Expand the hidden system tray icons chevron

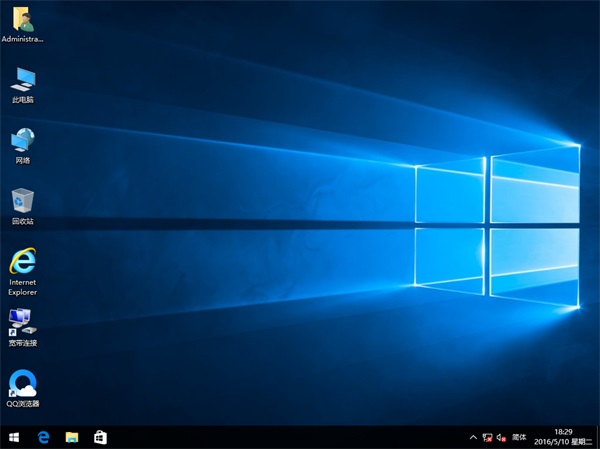pos(473,437)
